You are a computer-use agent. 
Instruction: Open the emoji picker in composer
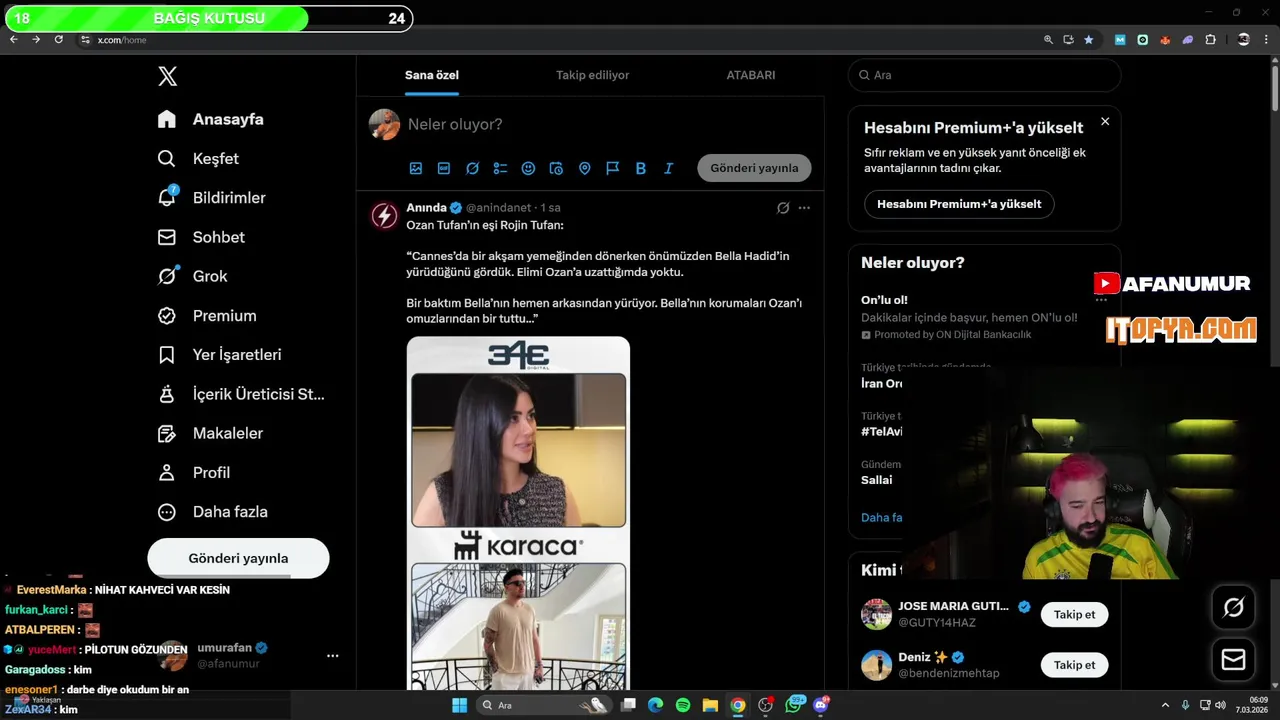click(x=528, y=168)
